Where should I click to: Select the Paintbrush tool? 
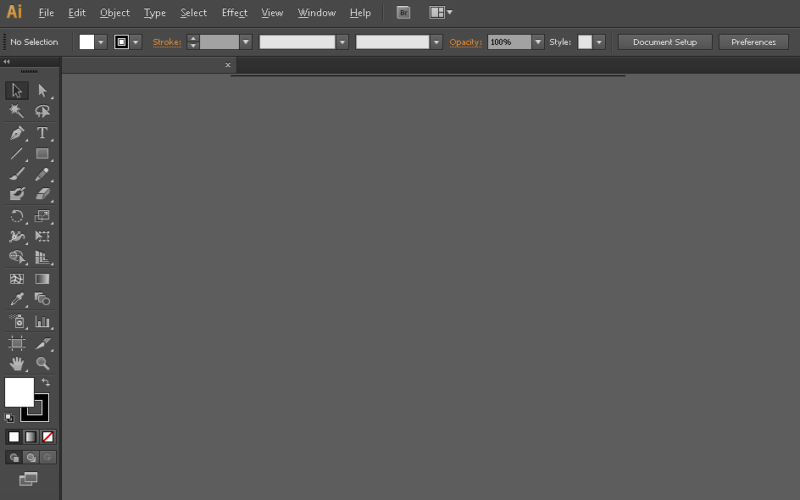point(17,174)
